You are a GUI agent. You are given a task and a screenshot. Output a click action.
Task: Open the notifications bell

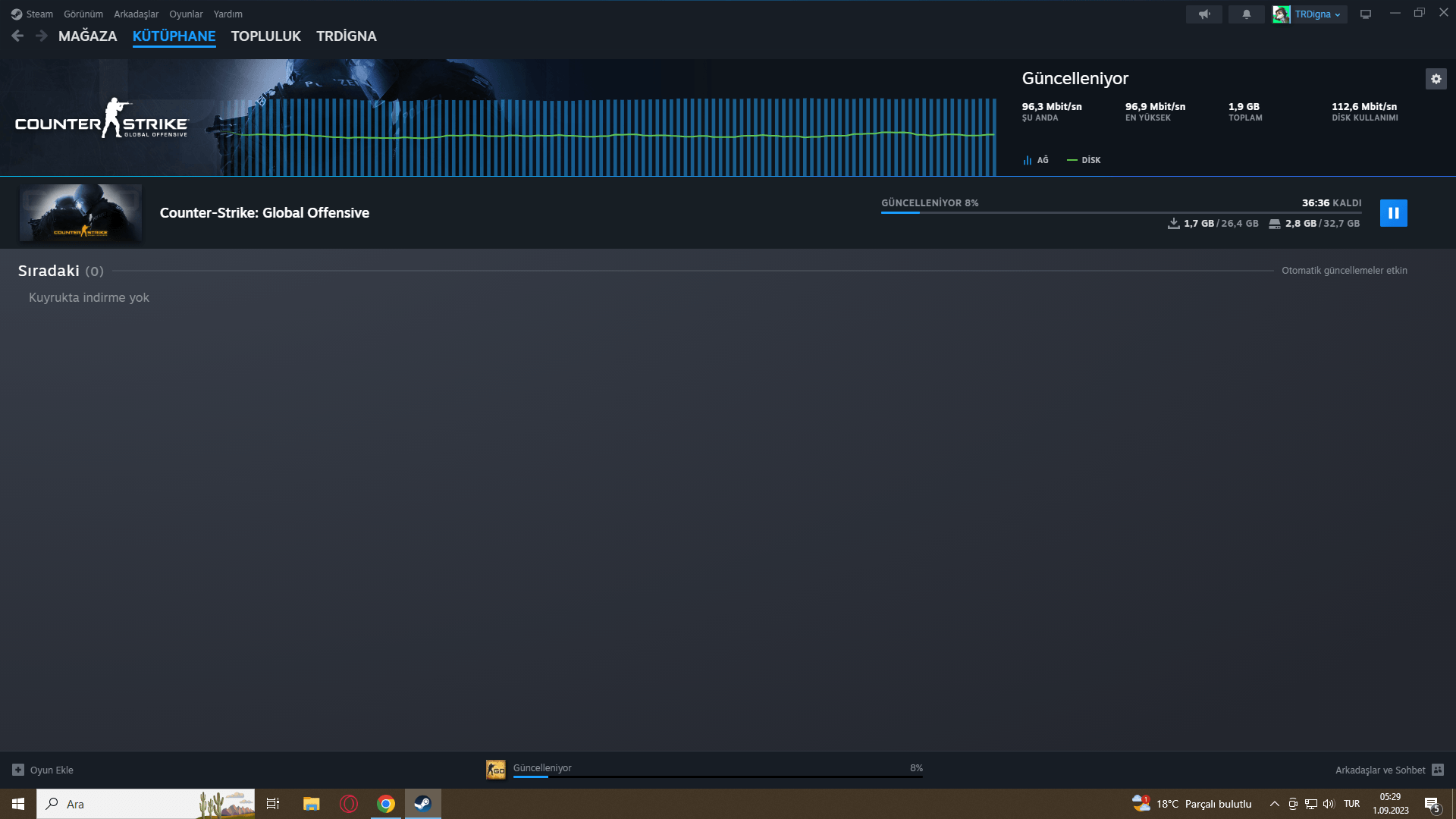tap(1247, 14)
